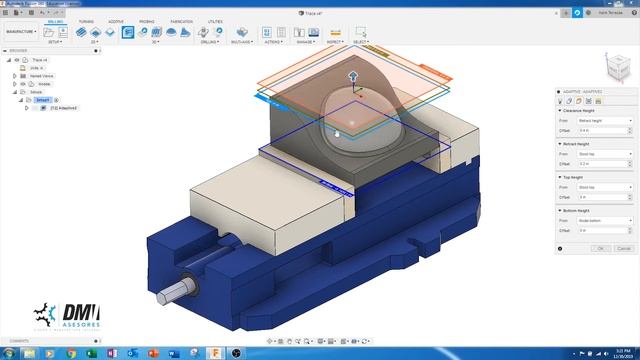Open the Linking tab icon in Adaptive dialog

598,101
